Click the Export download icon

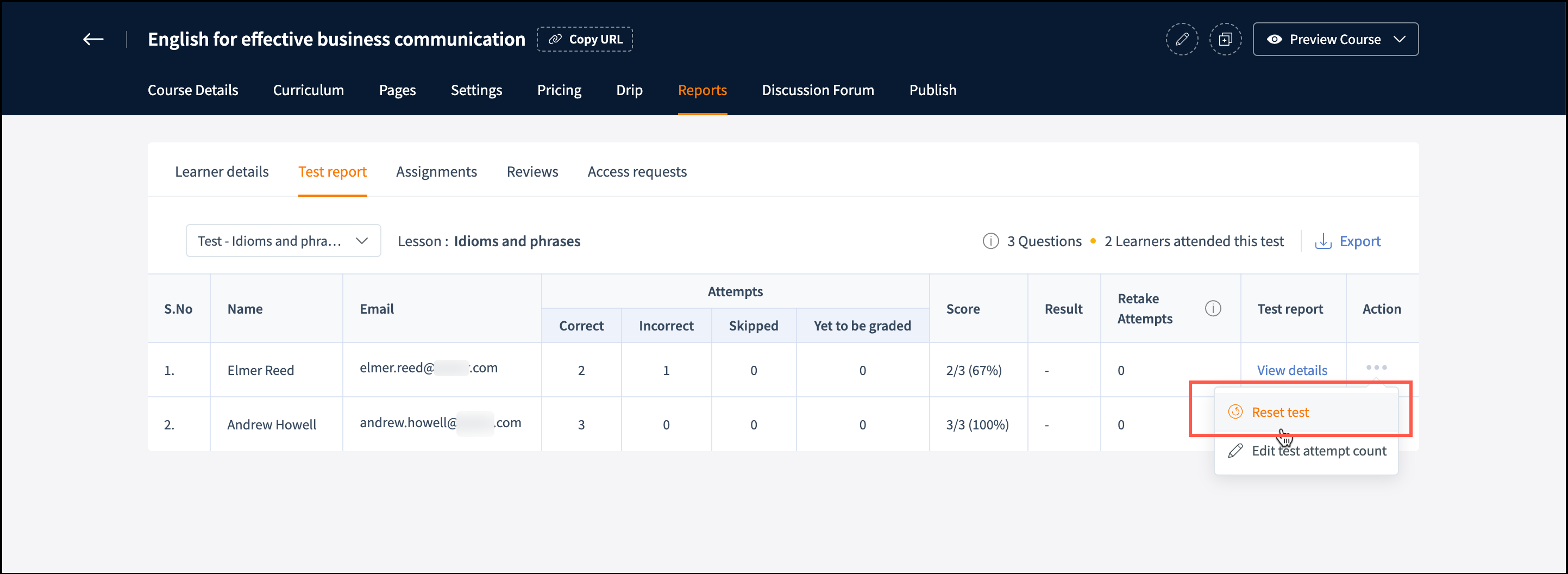point(1323,241)
